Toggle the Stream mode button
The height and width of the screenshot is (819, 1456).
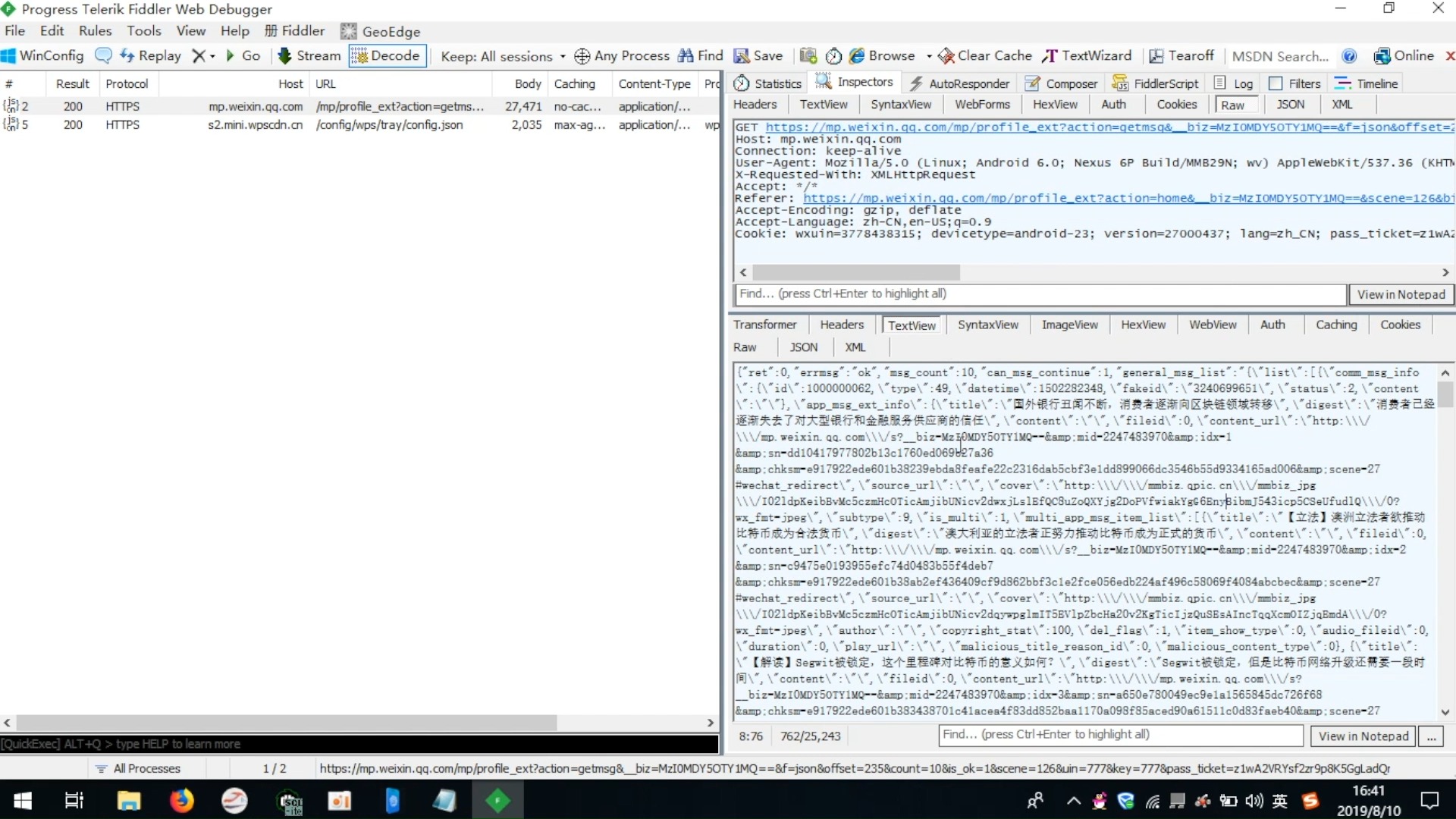tap(309, 55)
